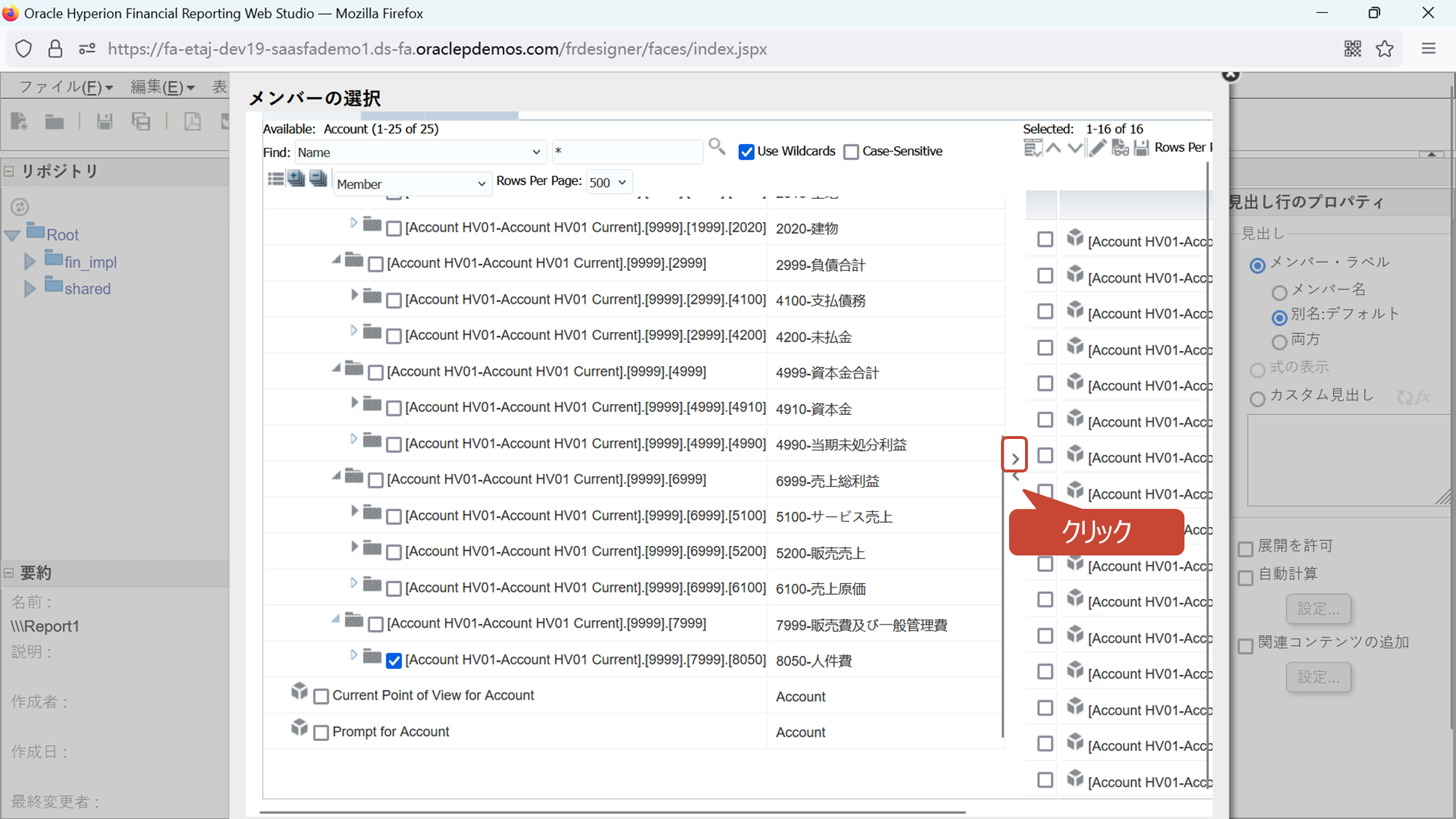Image resolution: width=1456 pixels, height=819 pixels.
Task: Click the collapse all members icon
Action: [318, 178]
